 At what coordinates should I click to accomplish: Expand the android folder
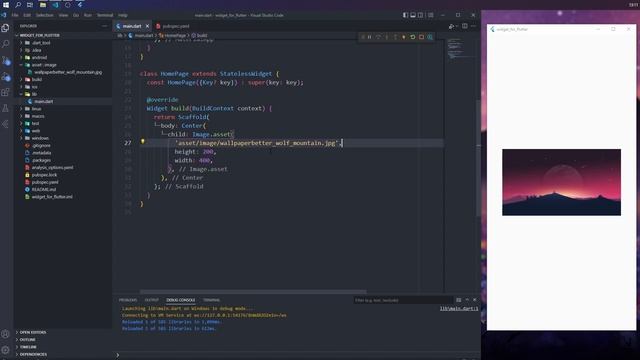[63, 58]
